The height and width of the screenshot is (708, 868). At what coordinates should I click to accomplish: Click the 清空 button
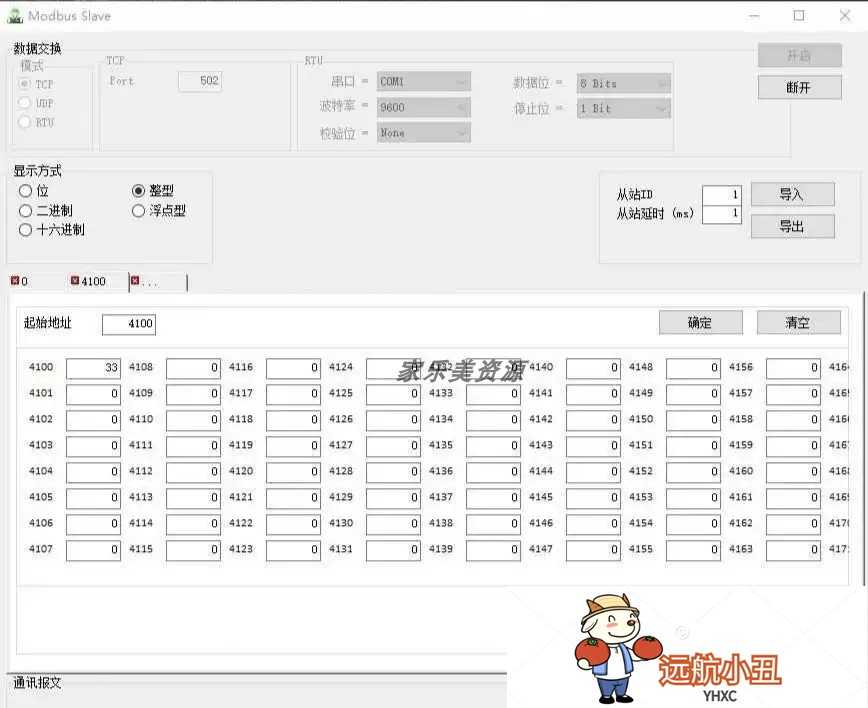pos(798,322)
